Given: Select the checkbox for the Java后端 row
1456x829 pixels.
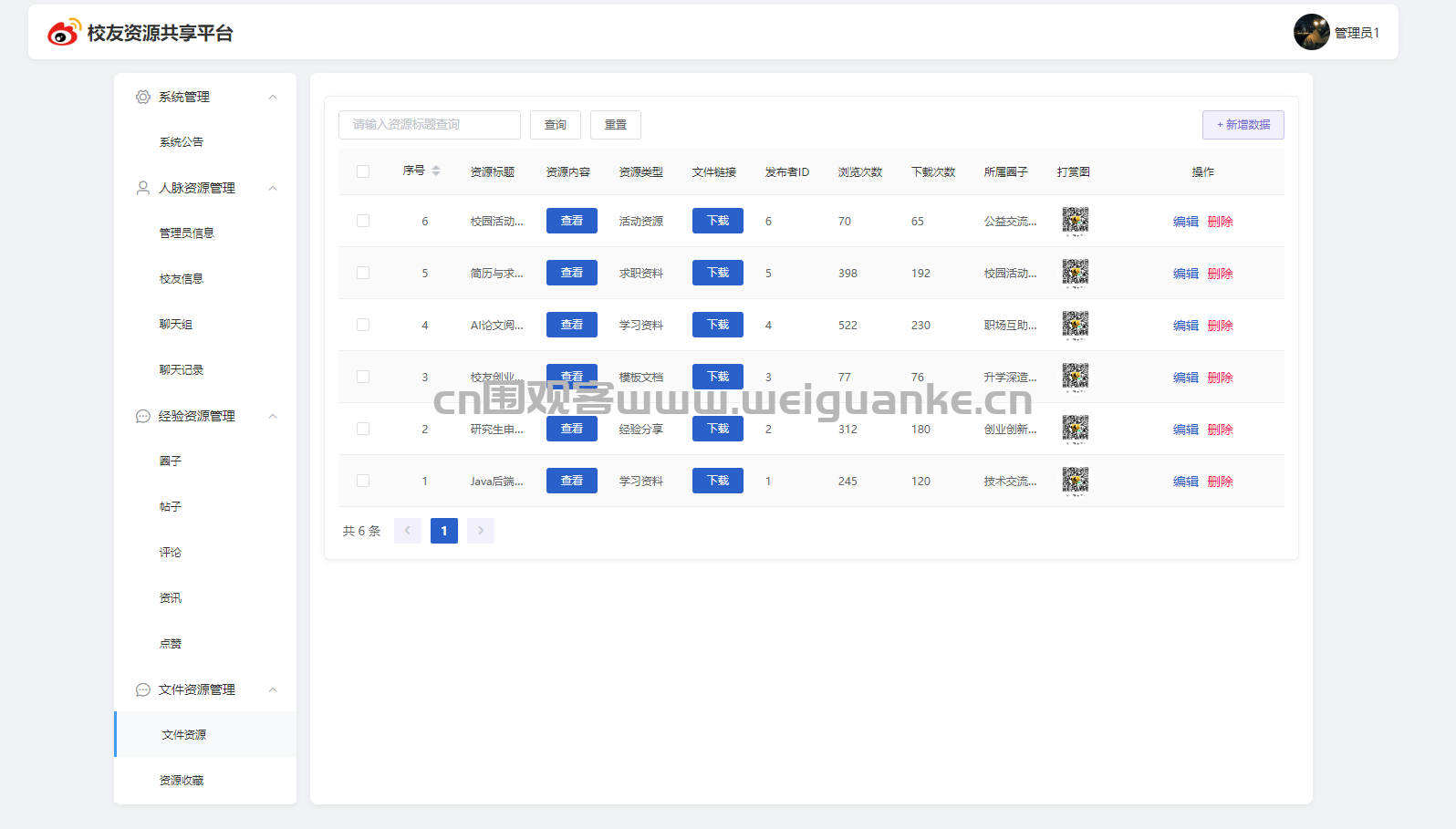Looking at the screenshot, I should tap(363, 481).
